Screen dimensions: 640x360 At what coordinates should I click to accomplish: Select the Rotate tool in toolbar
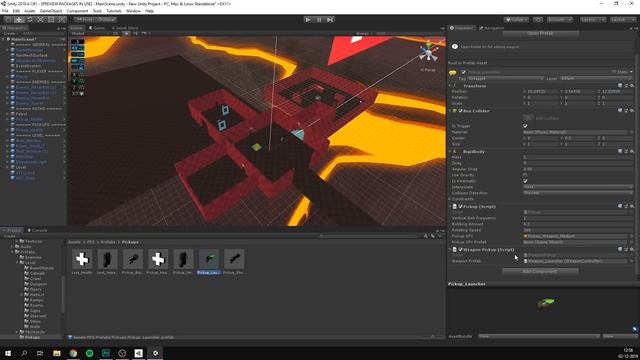pos(29,20)
